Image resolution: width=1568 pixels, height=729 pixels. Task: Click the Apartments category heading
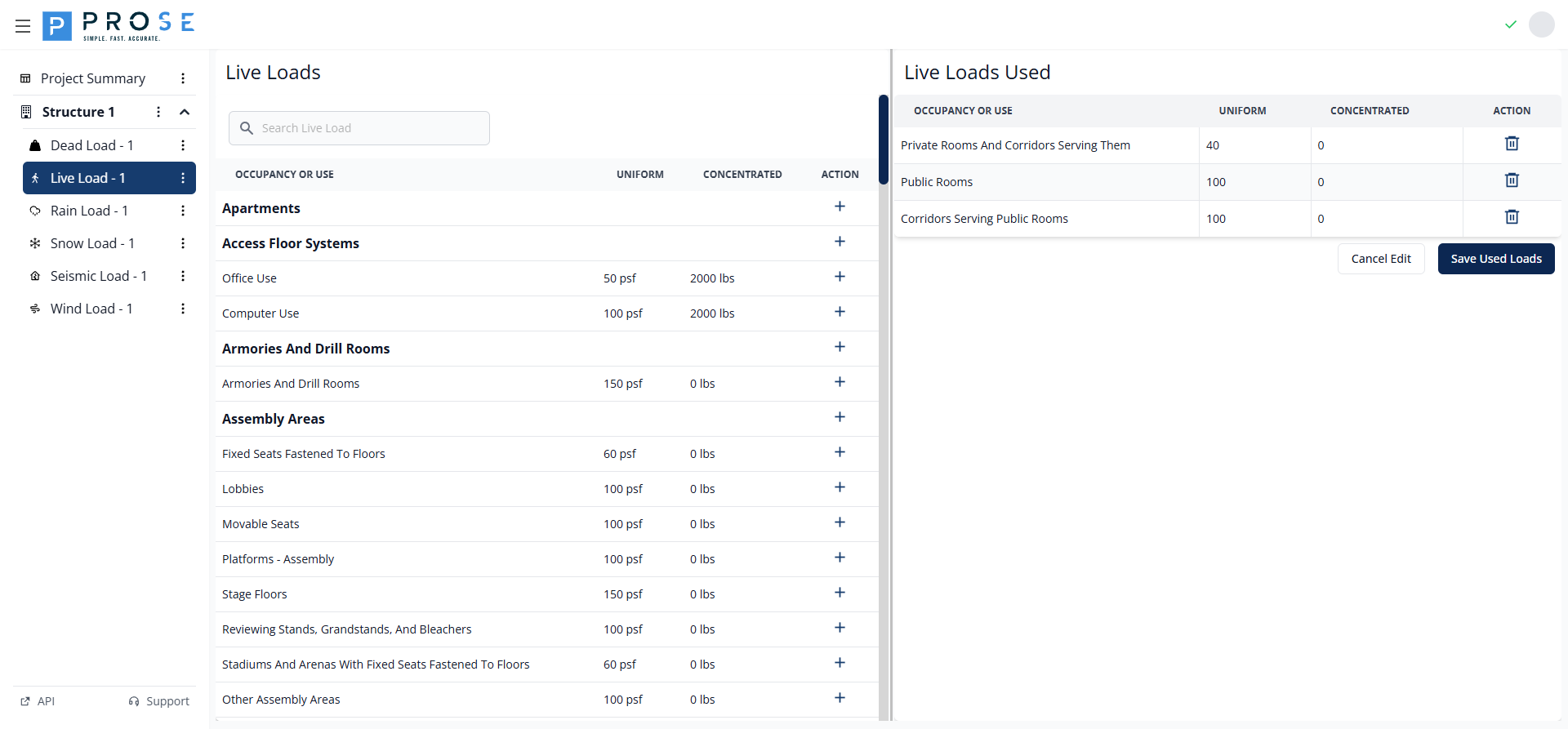[261, 208]
